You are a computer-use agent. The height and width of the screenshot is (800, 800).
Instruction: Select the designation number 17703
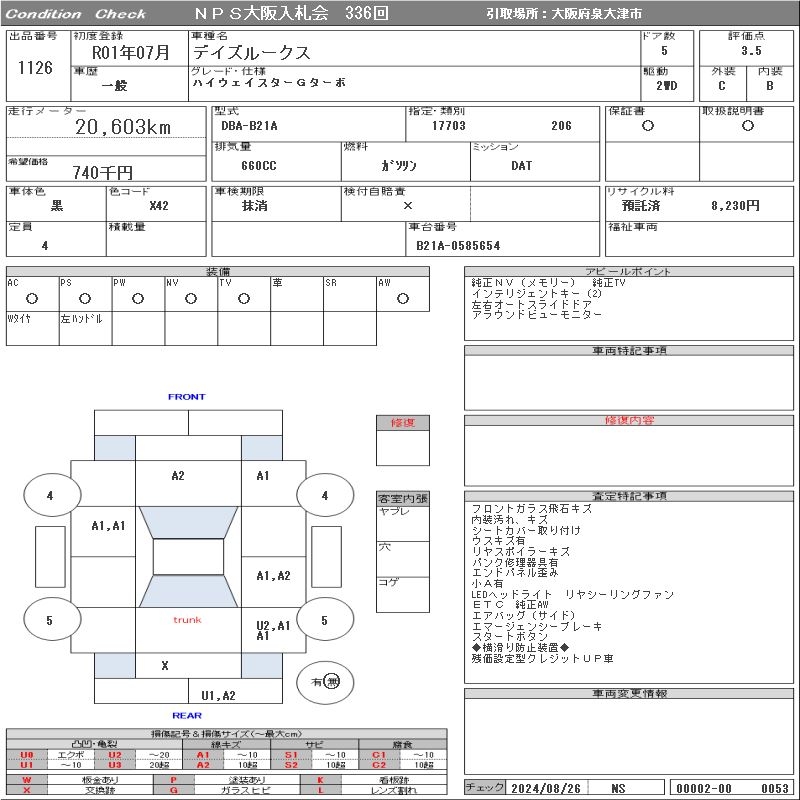pyautogui.click(x=449, y=126)
